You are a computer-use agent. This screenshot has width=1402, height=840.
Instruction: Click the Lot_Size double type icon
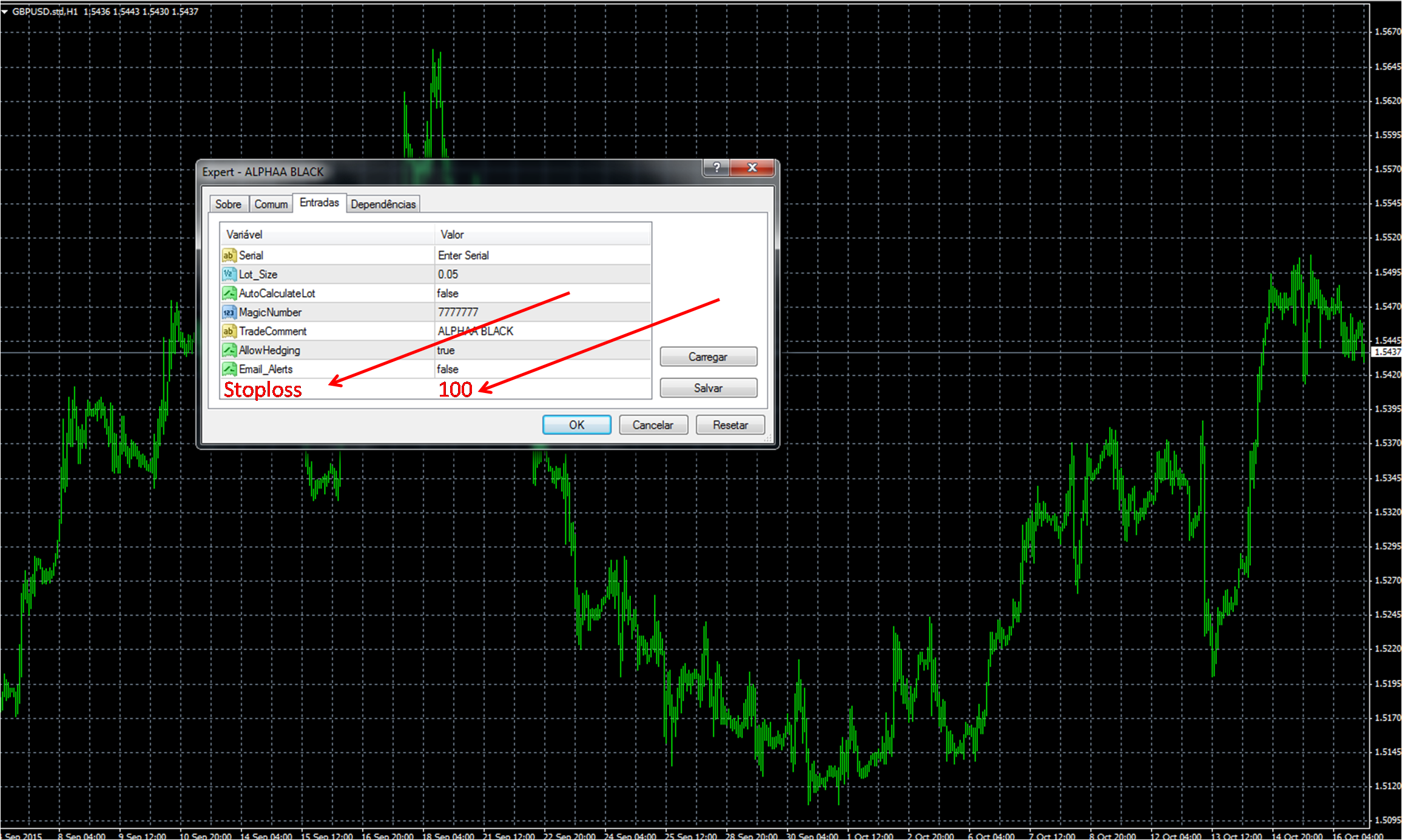(229, 274)
